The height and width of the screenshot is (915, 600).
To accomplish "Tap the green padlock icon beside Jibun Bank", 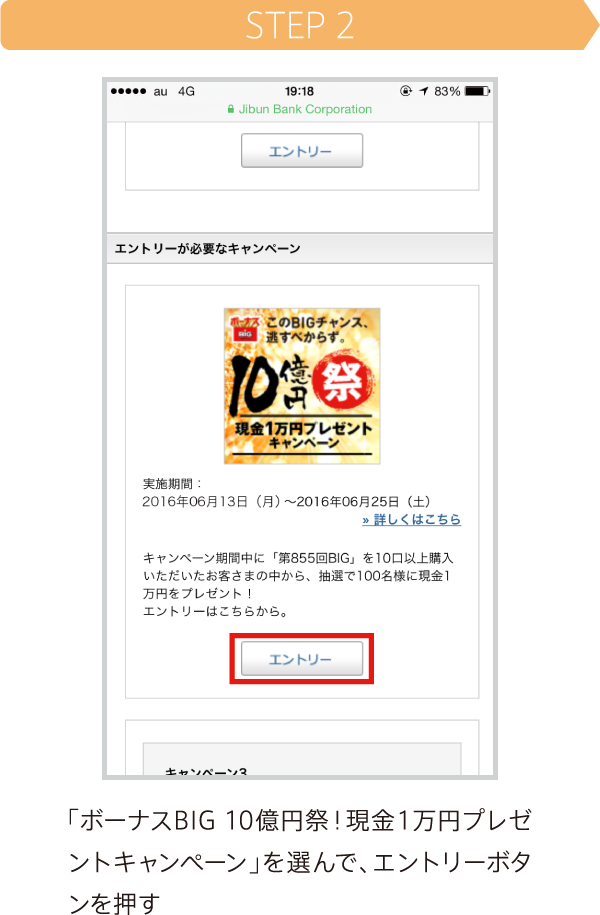I will click(231, 109).
